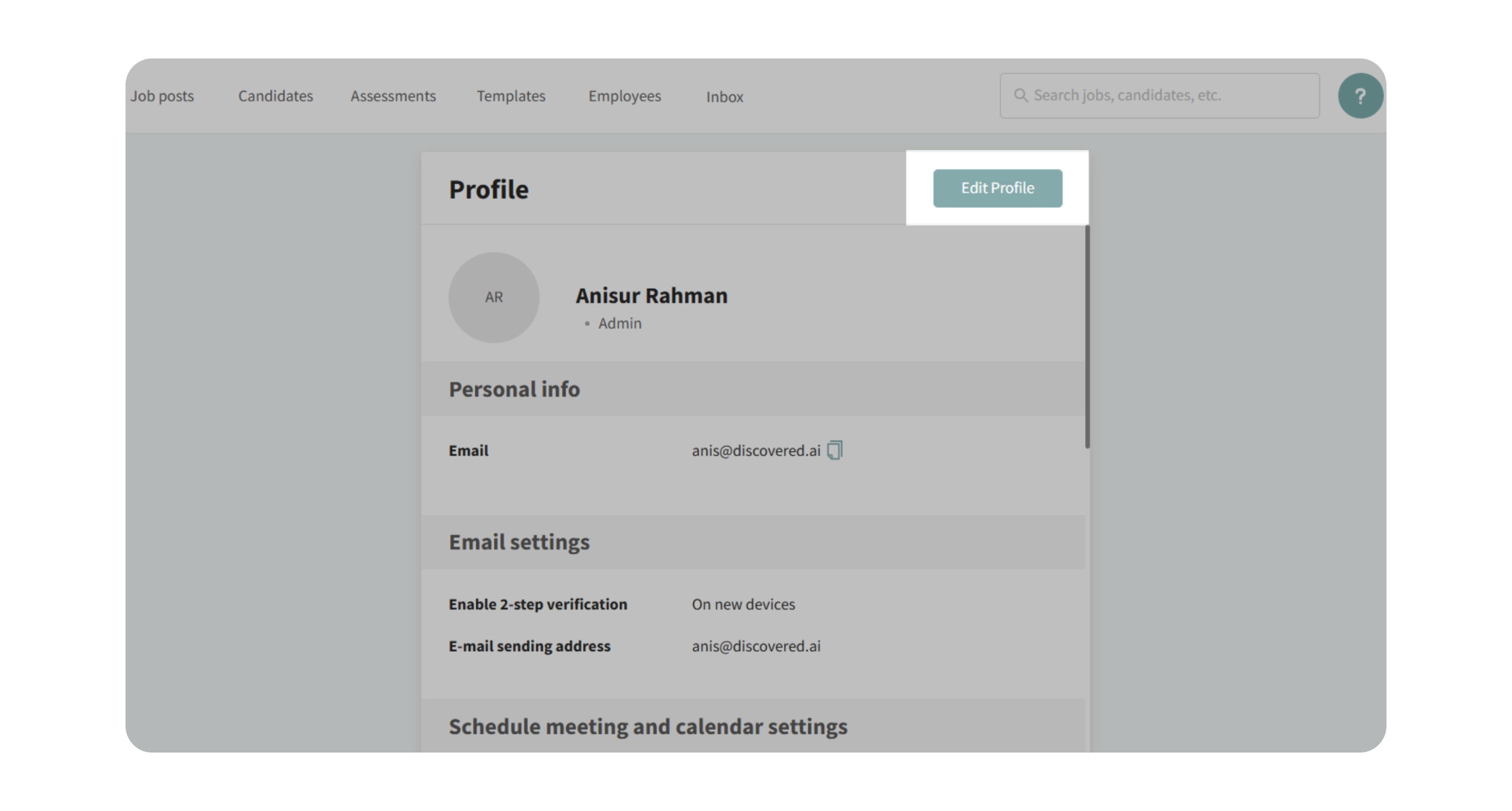
Task: Click the Admin role label
Action: 619,324
